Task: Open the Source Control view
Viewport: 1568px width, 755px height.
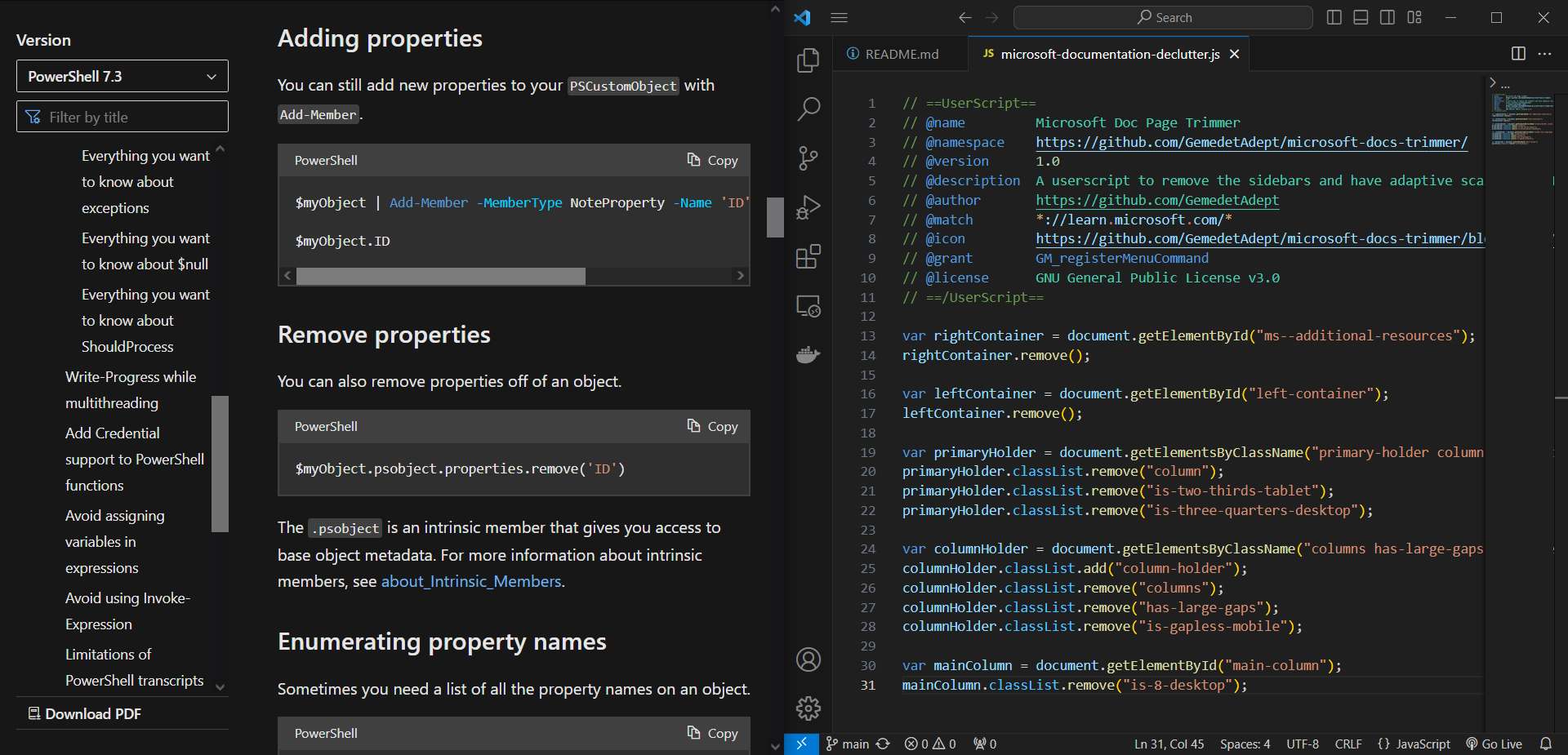Action: 808,158
